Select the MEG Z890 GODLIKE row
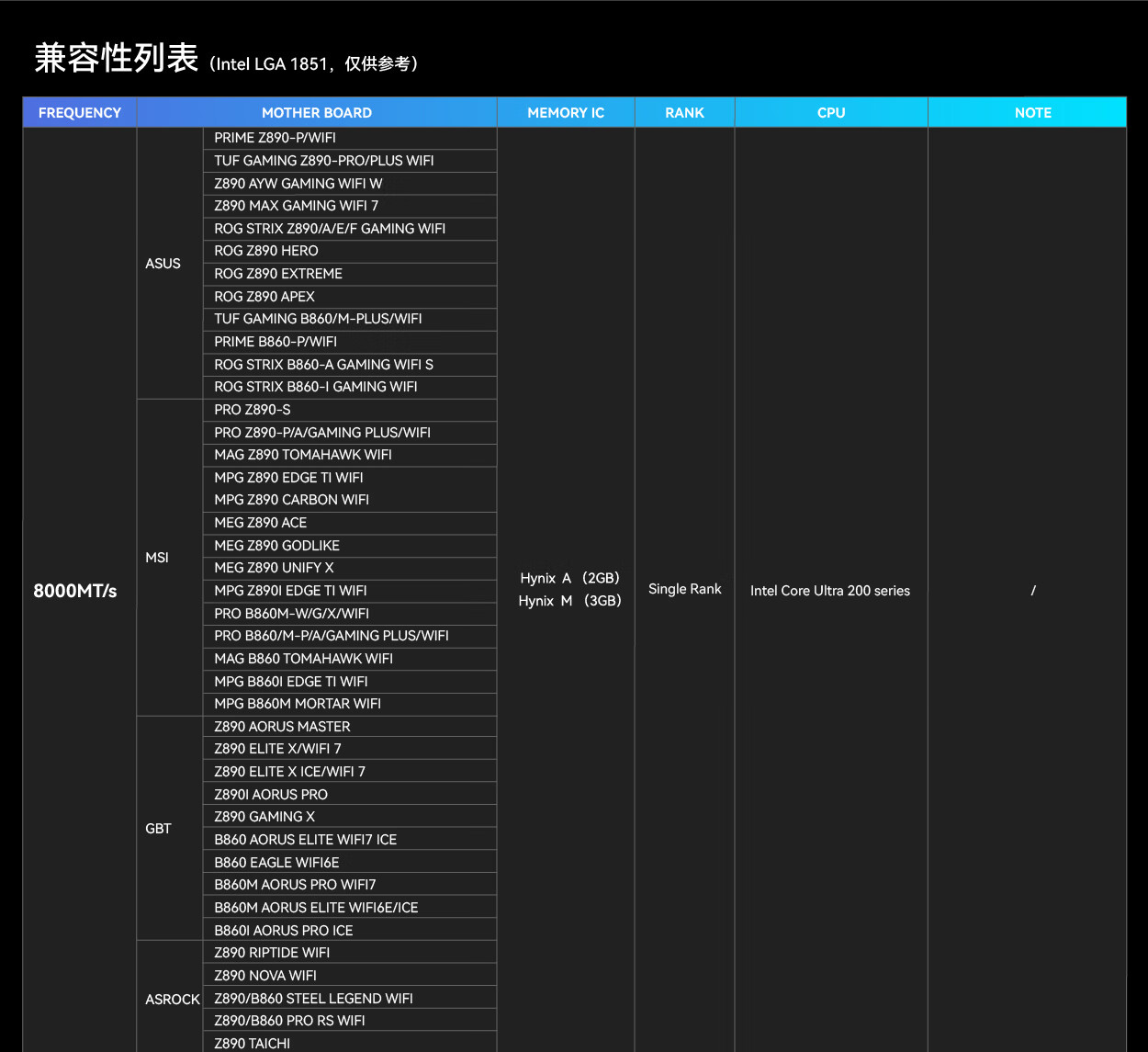Image resolution: width=1148 pixels, height=1052 pixels. [x=350, y=546]
